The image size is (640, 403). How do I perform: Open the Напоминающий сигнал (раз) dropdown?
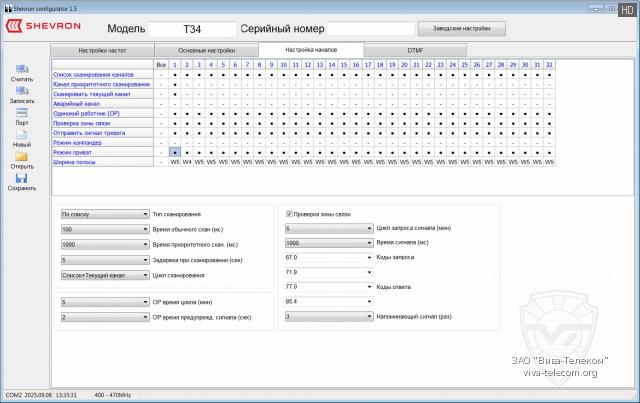(x=328, y=316)
